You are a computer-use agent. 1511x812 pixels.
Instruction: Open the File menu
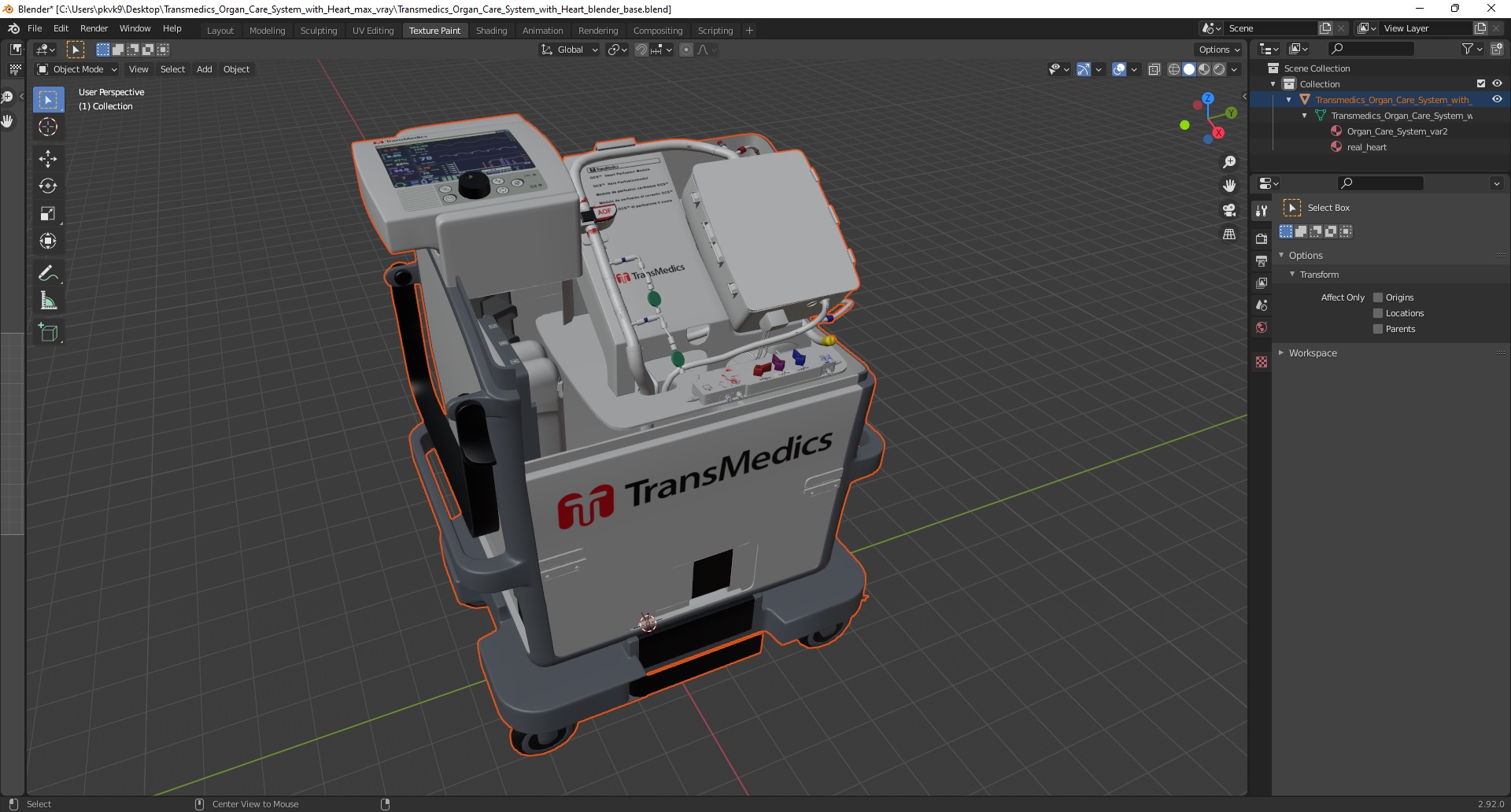pyautogui.click(x=35, y=28)
